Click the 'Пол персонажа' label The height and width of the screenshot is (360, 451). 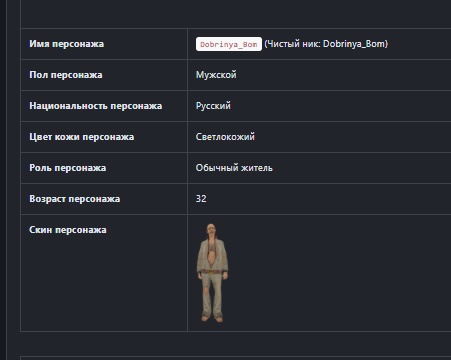pyautogui.click(x=66, y=75)
